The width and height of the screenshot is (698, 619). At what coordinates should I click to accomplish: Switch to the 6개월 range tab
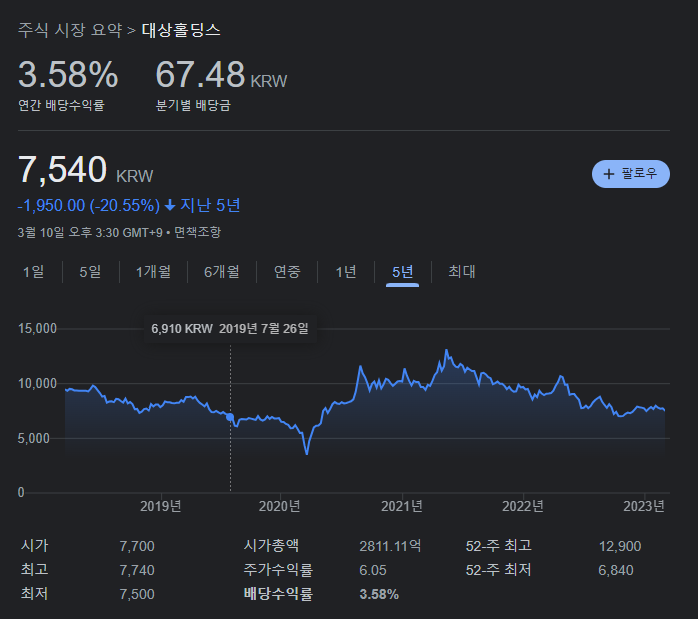tap(222, 271)
